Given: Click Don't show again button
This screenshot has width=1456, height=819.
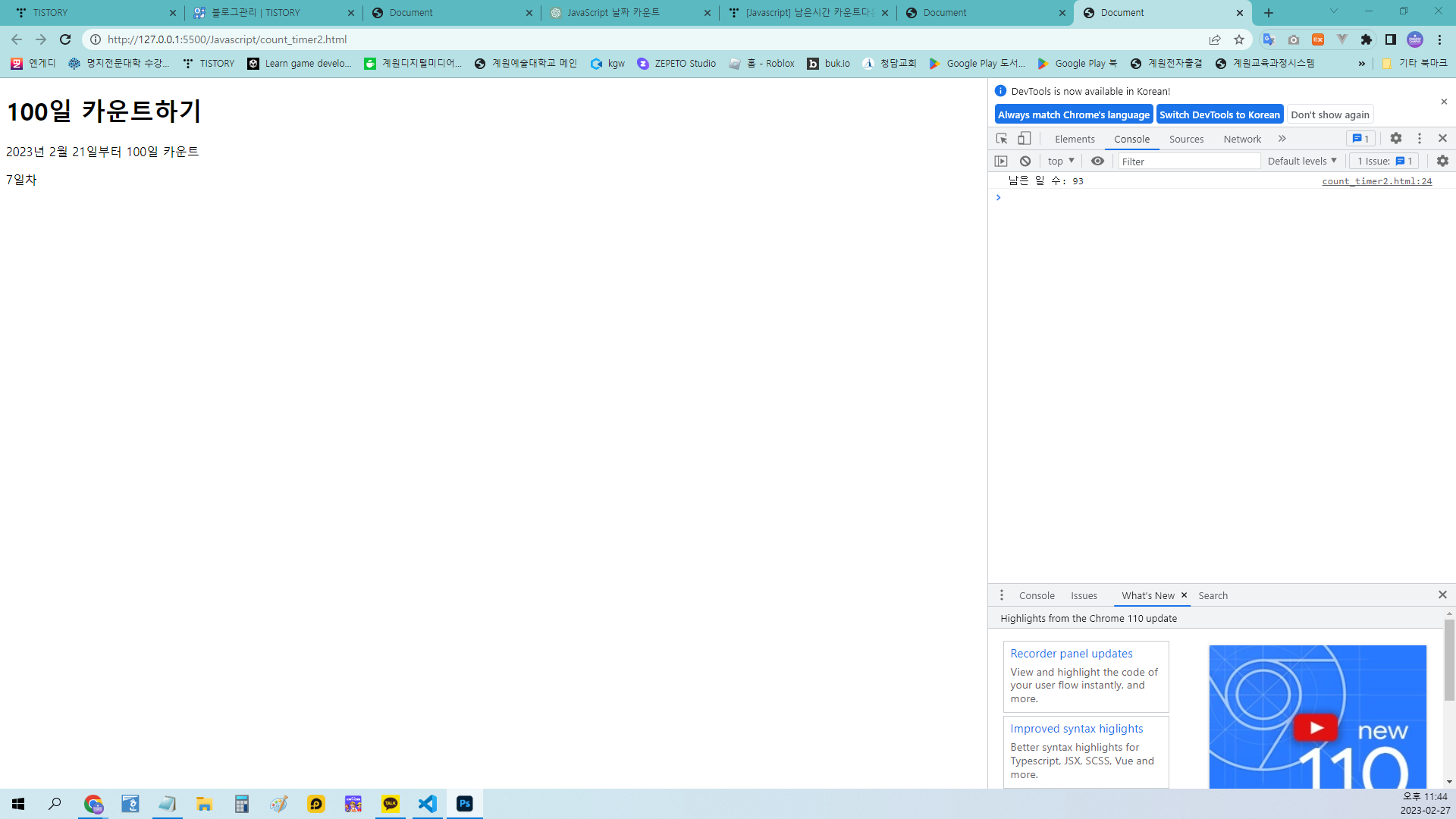Looking at the screenshot, I should pyautogui.click(x=1330, y=115).
